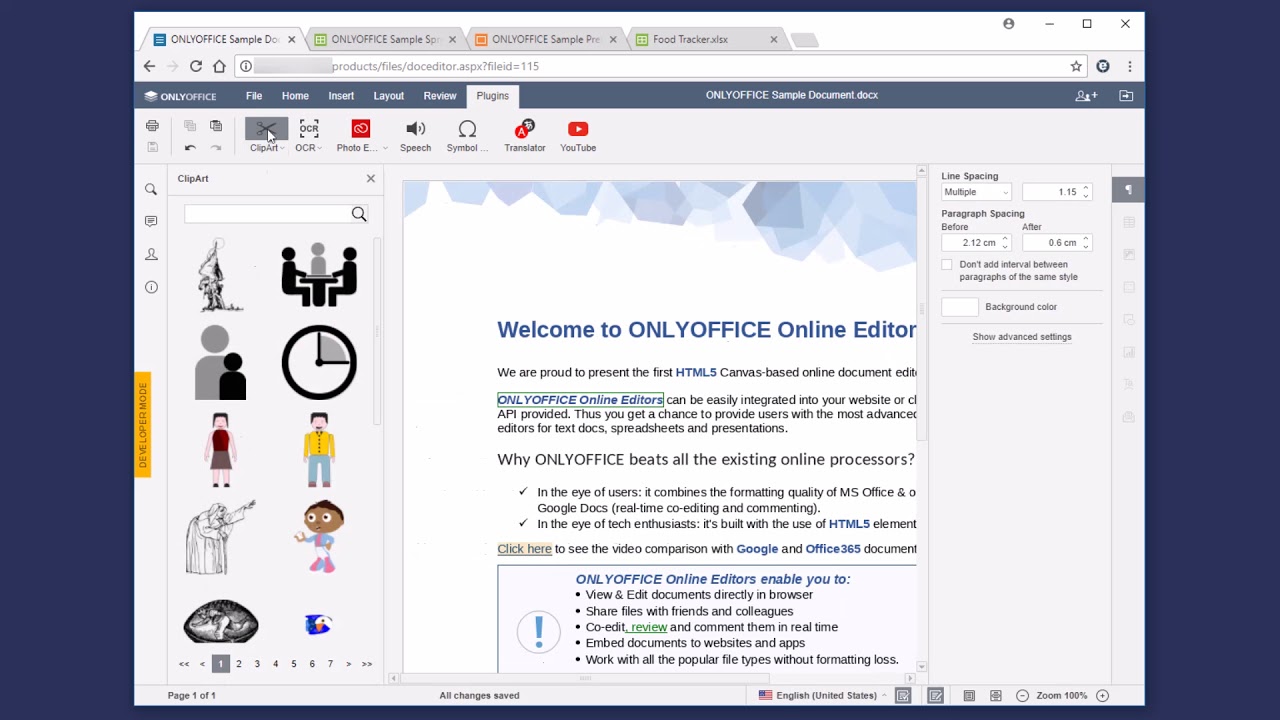Open the Translator plugin

[525, 136]
